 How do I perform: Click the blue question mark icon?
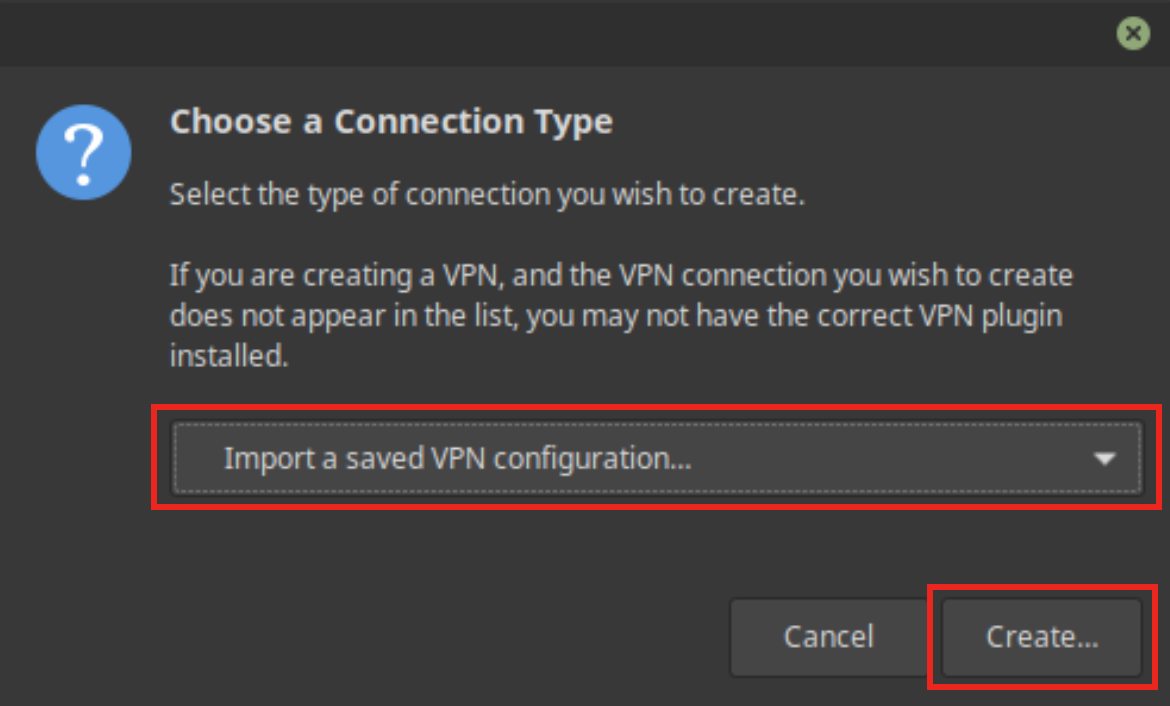pos(83,153)
